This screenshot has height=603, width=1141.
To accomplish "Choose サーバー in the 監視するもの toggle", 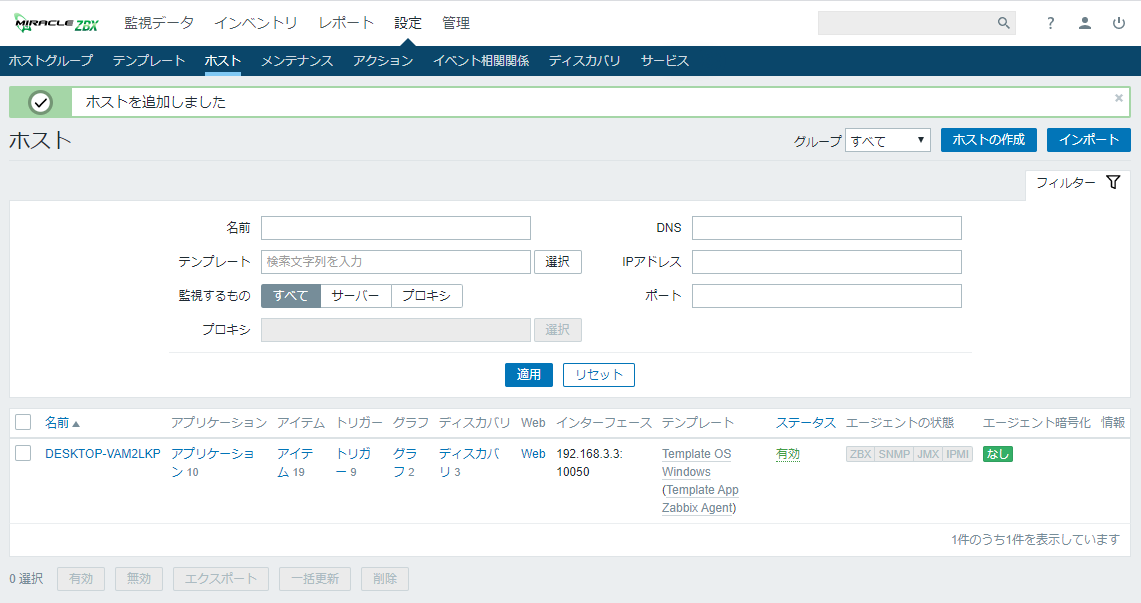I will pyautogui.click(x=355, y=296).
